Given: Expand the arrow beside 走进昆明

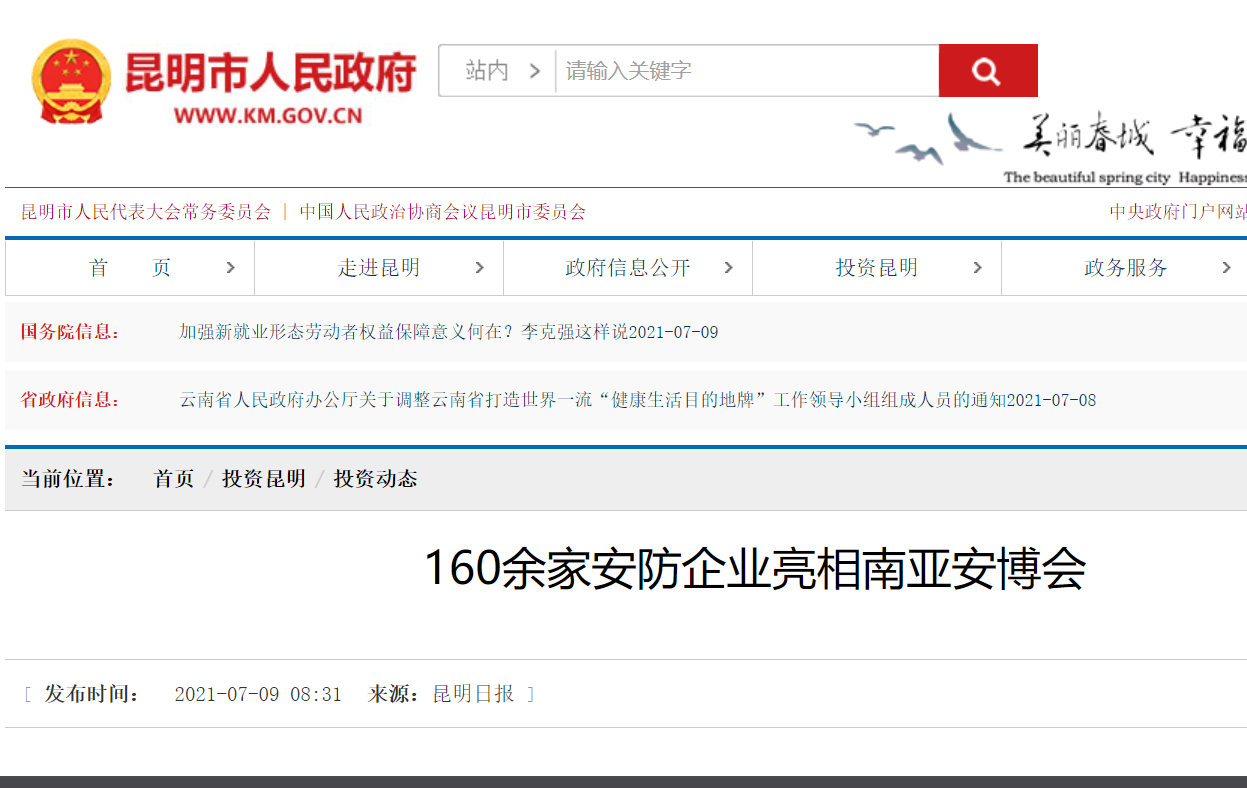Looking at the screenshot, I should [480, 268].
